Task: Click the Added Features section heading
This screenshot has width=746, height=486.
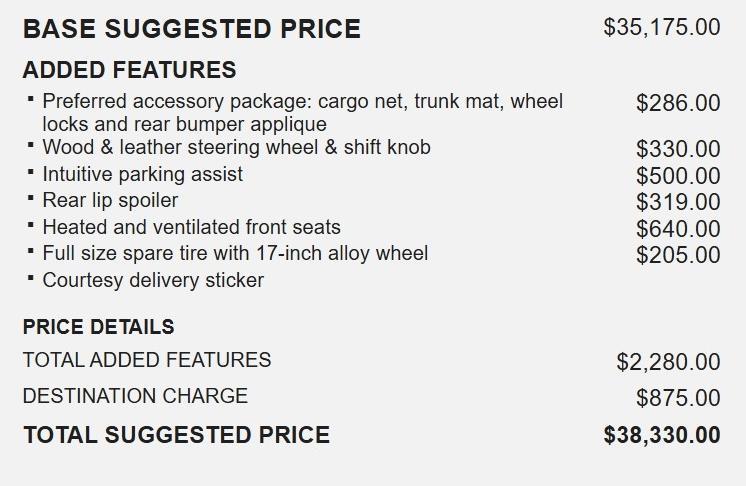Action: [129, 70]
